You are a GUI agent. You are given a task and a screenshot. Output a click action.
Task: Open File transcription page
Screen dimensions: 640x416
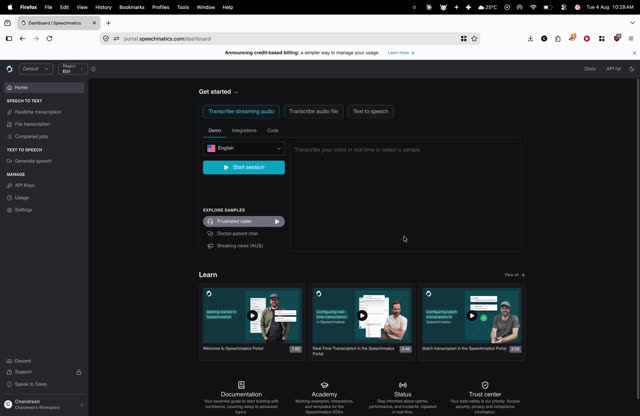click(32, 124)
